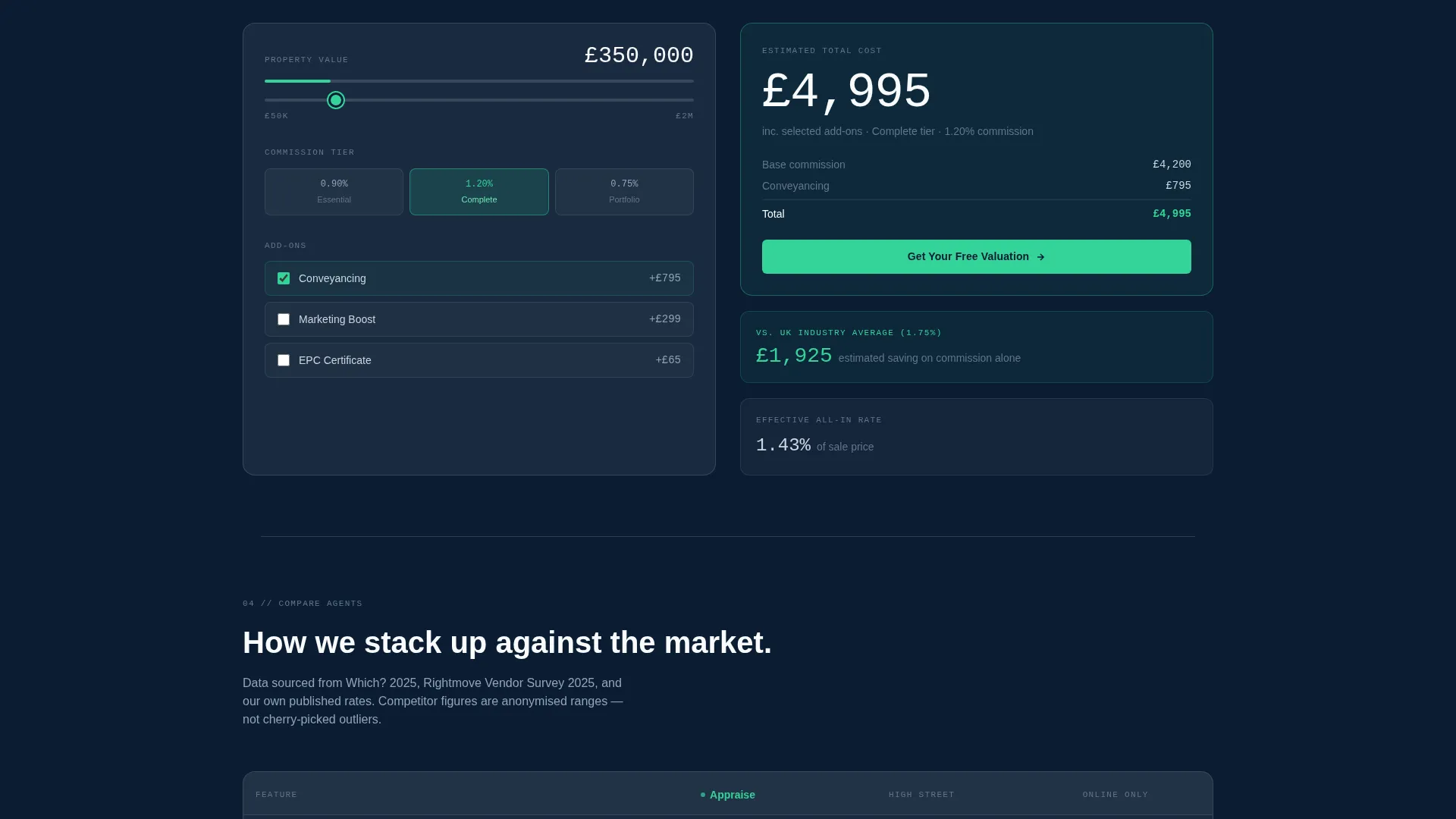Image resolution: width=1456 pixels, height=819 pixels.
Task: Click the High Street column header
Action: point(921,795)
